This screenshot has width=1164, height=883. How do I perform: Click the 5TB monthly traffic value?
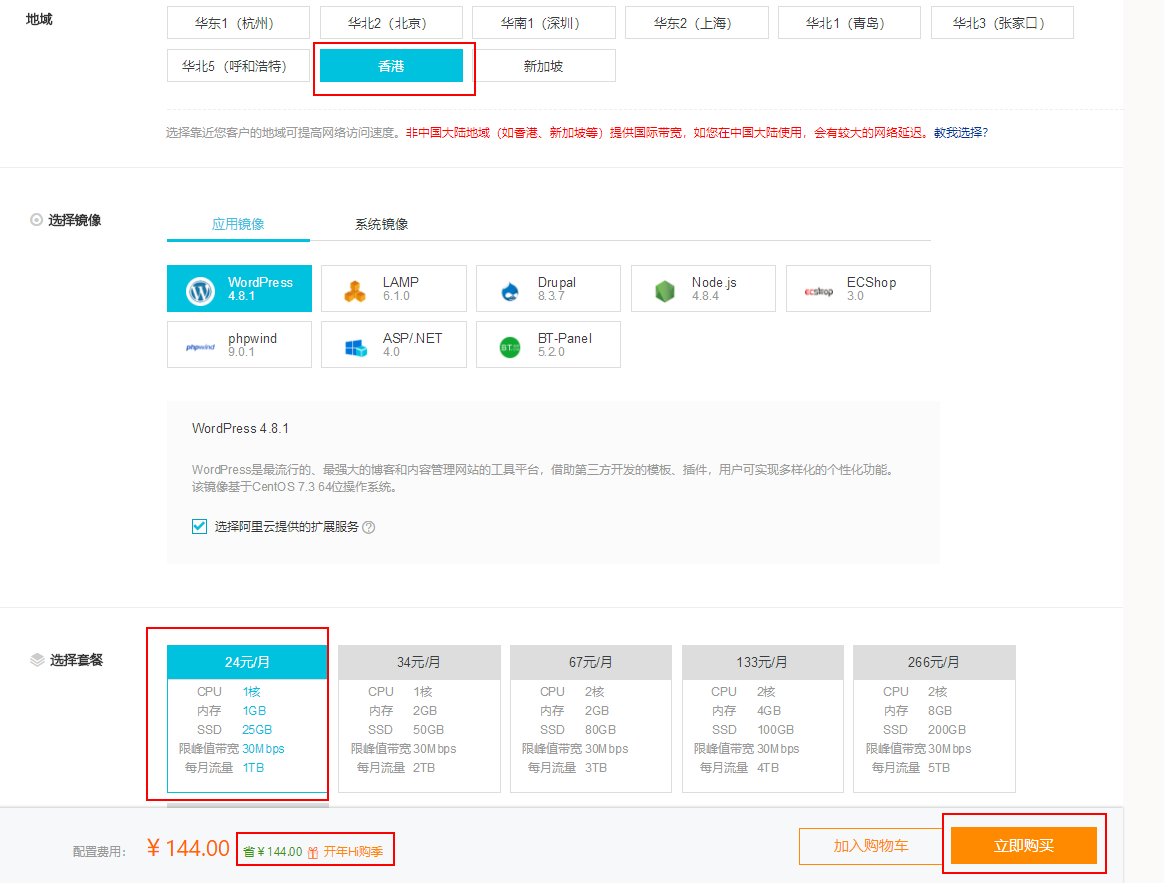click(939, 768)
